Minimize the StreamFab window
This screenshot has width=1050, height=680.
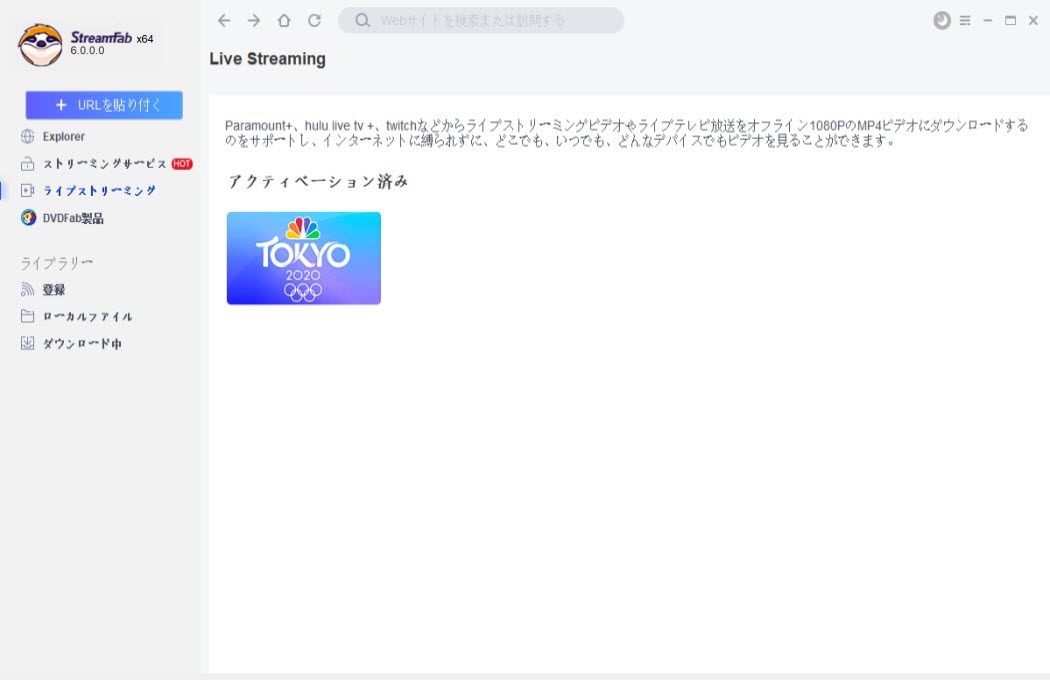click(988, 21)
